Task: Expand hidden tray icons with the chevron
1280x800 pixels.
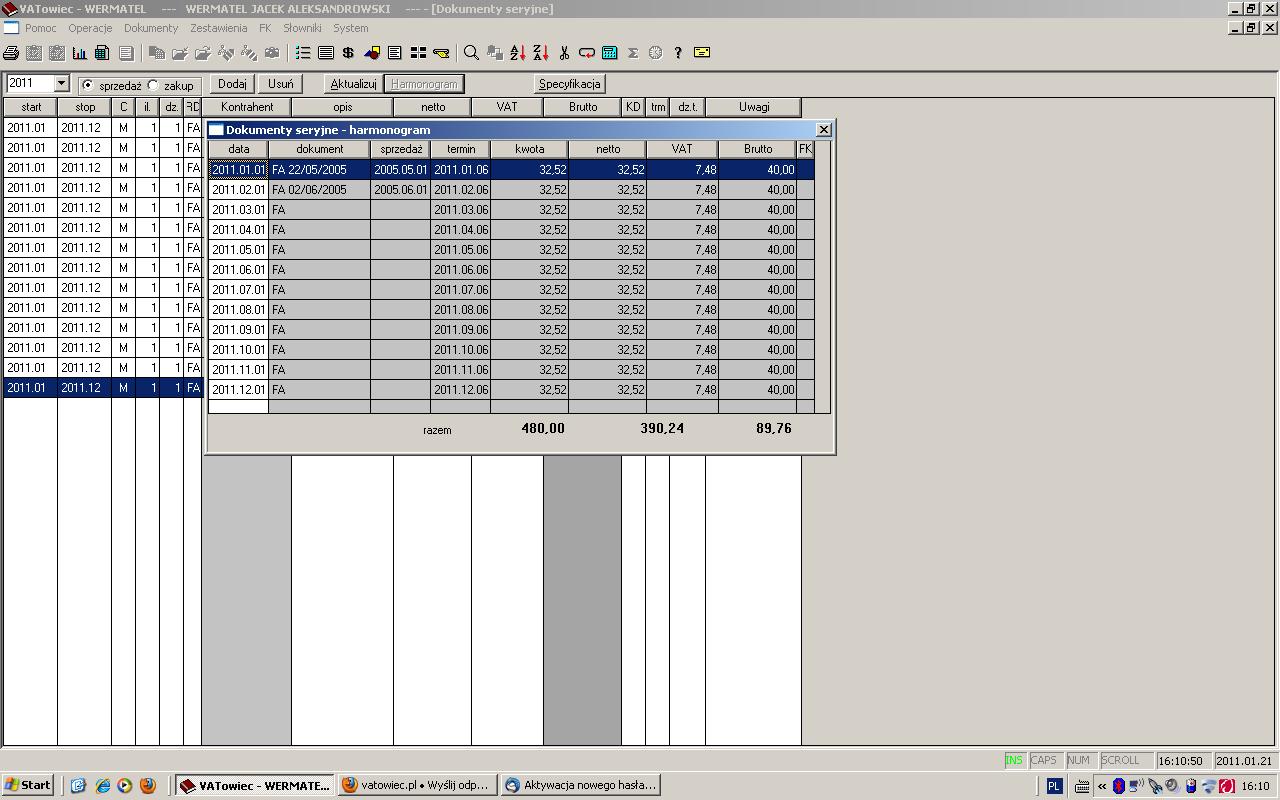Action: click(1102, 786)
